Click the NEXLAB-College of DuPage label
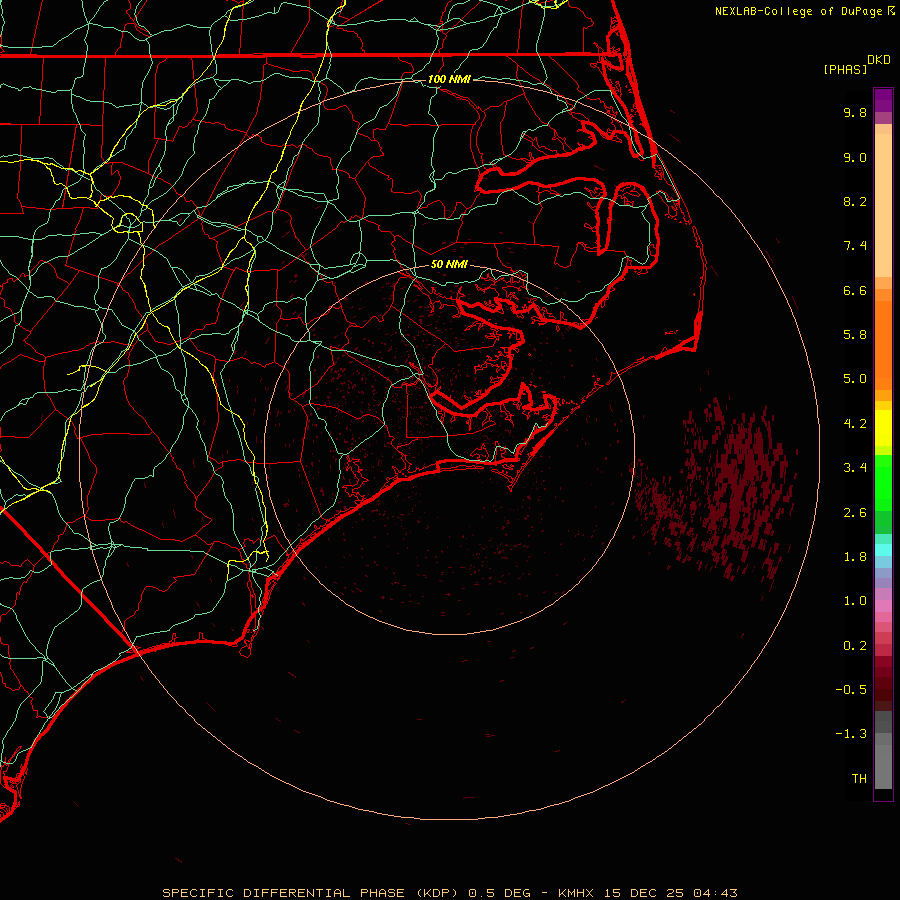Screen dimensions: 900x900 point(798,11)
